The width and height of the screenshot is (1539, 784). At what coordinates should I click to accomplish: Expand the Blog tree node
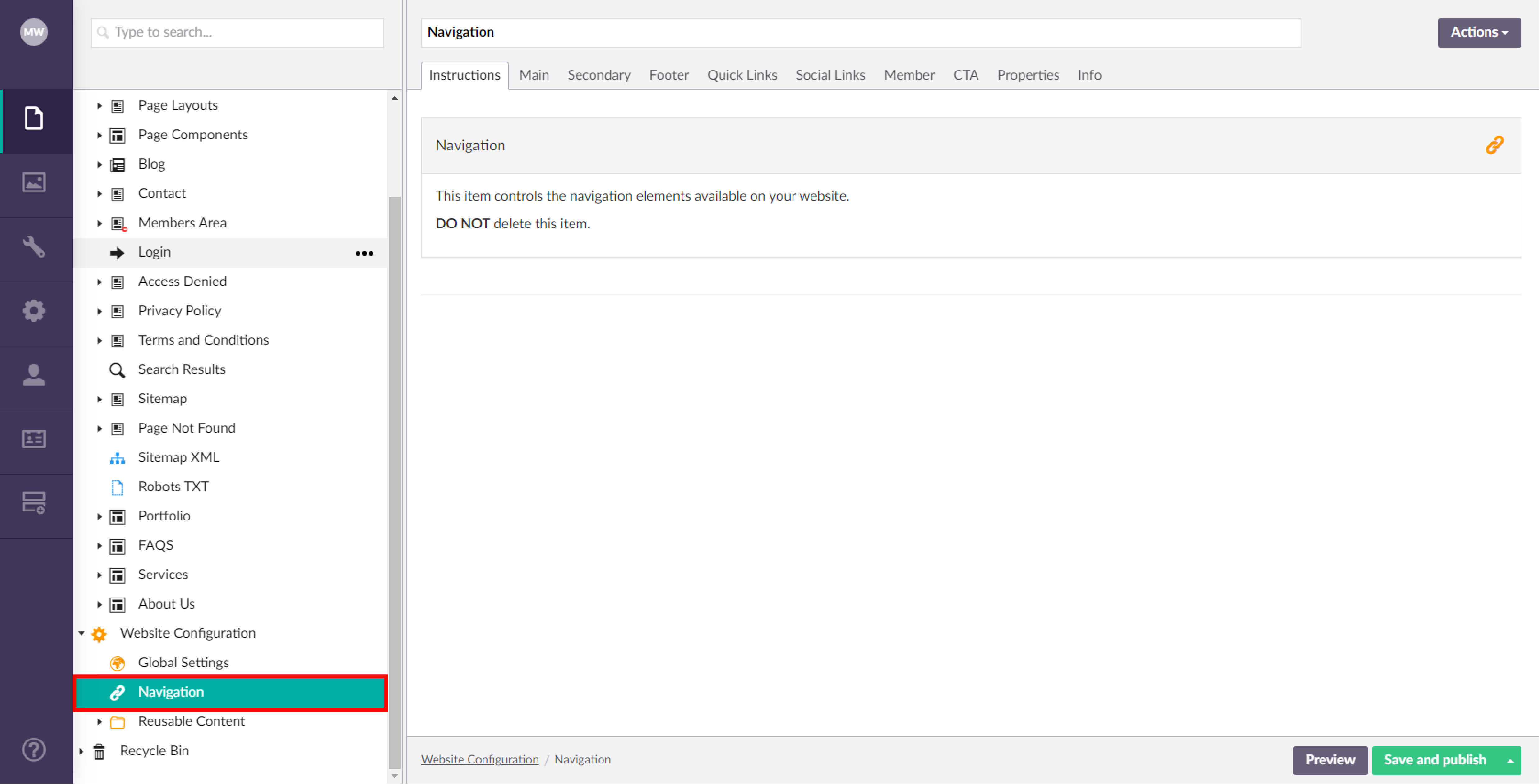coord(99,164)
